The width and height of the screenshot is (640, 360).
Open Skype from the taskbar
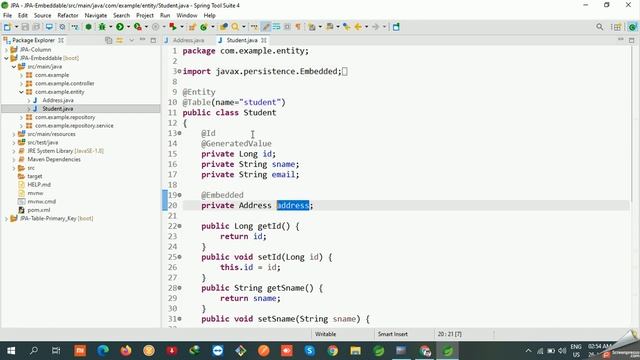309,351
